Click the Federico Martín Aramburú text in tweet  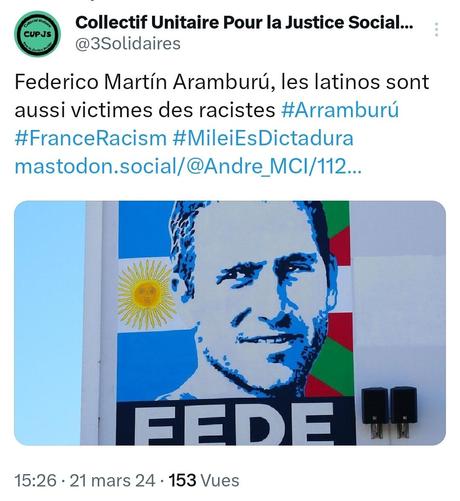144,82
